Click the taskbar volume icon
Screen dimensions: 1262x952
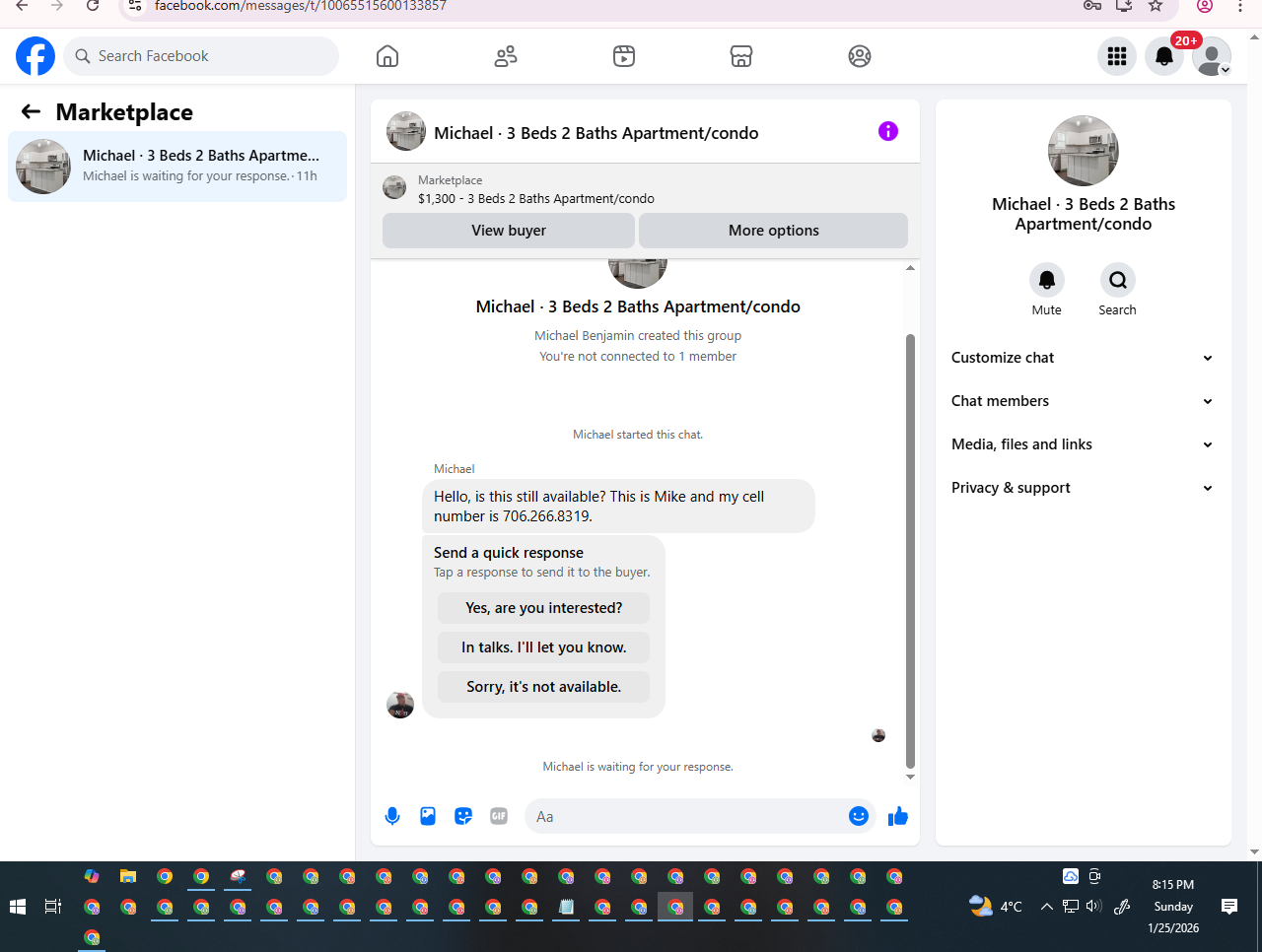point(1093,907)
